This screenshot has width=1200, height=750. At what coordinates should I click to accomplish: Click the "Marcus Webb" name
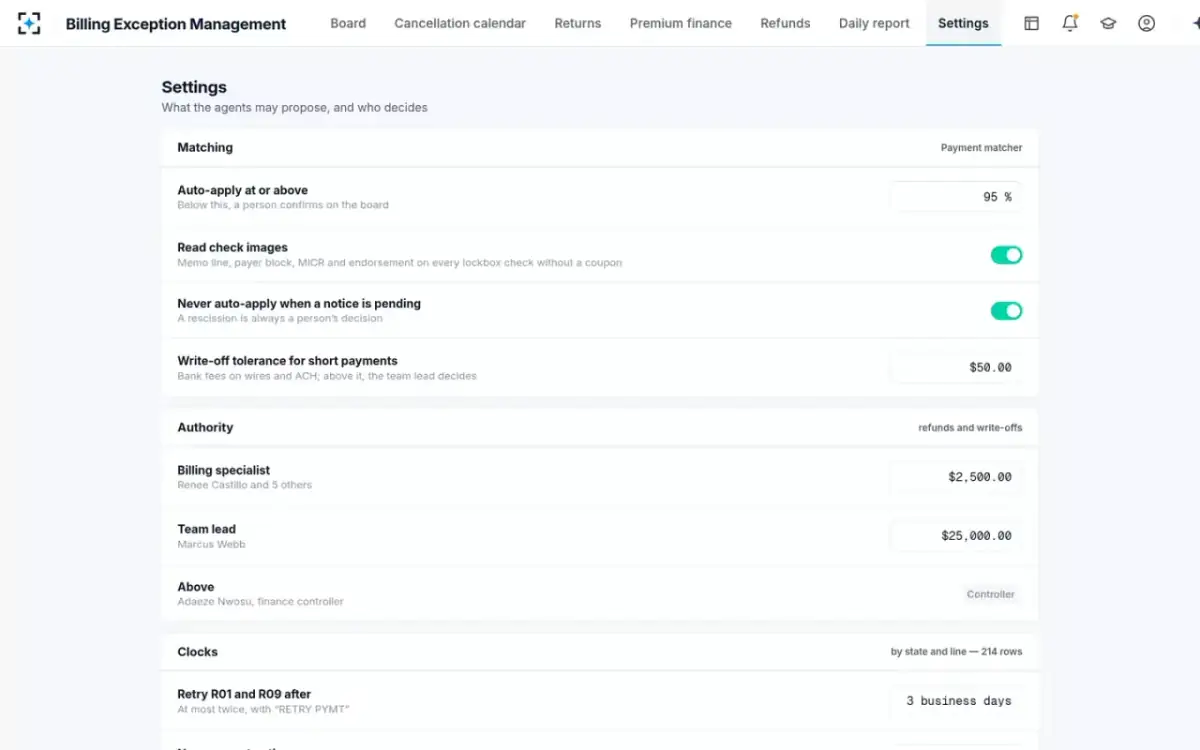point(211,545)
